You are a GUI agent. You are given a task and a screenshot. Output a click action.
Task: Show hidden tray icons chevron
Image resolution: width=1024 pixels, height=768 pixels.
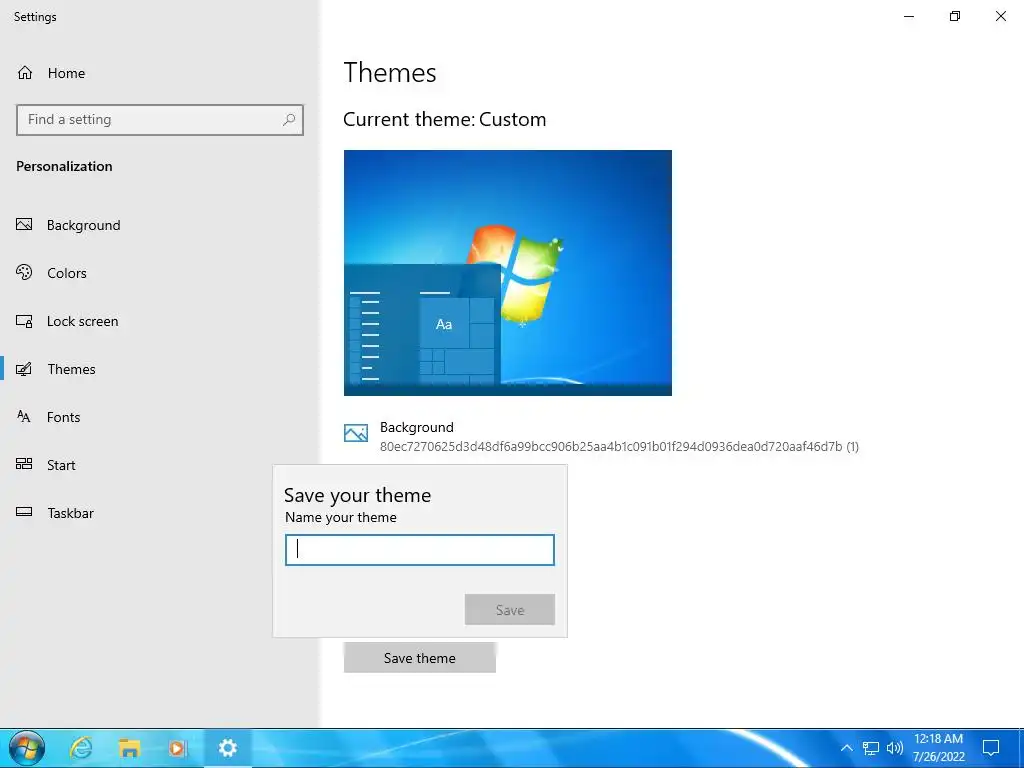pos(846,748)
